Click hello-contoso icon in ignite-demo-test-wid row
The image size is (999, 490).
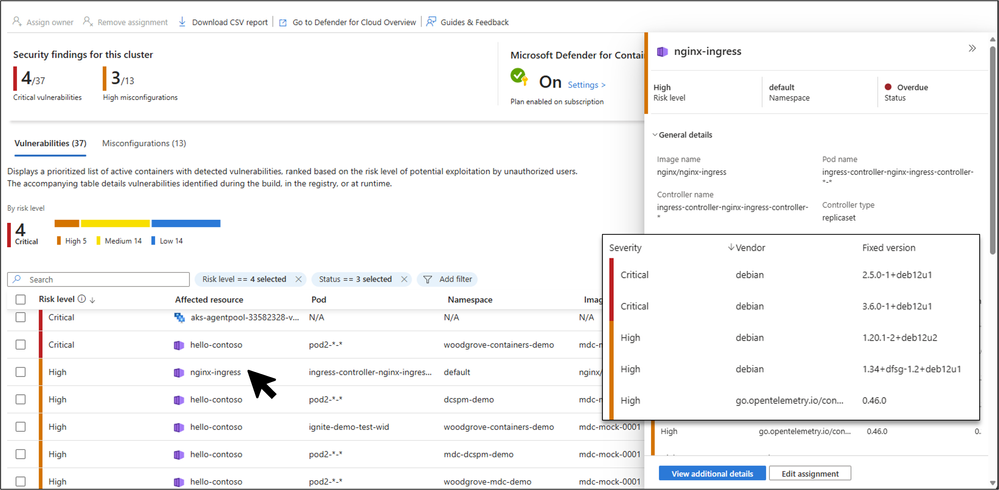coord(179,427)
